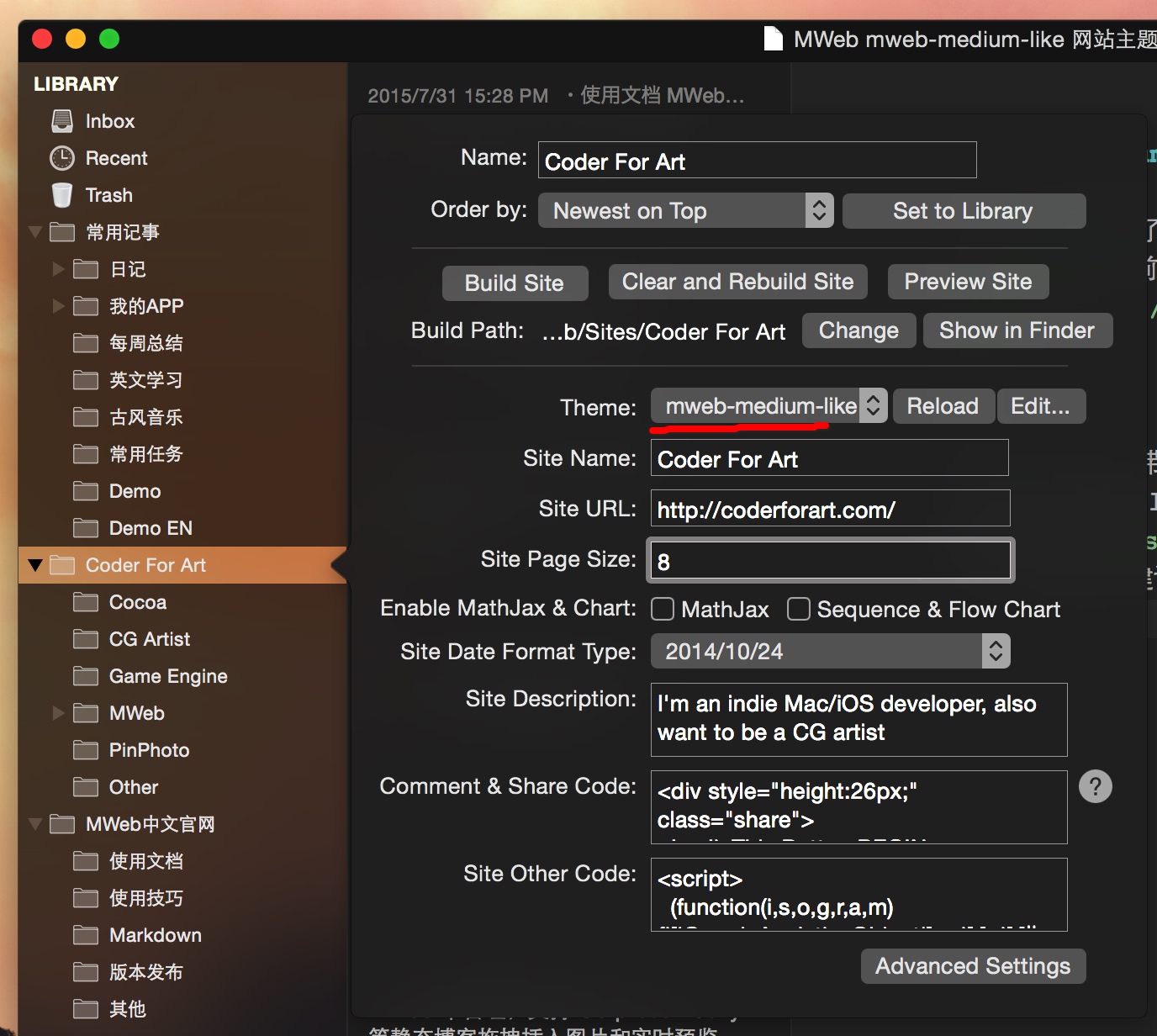The height and width of the screenshot is (1036, 1157).
Task: Enable Sequence & Flow Chart checkbox
Action: click(x=799, y=609)
